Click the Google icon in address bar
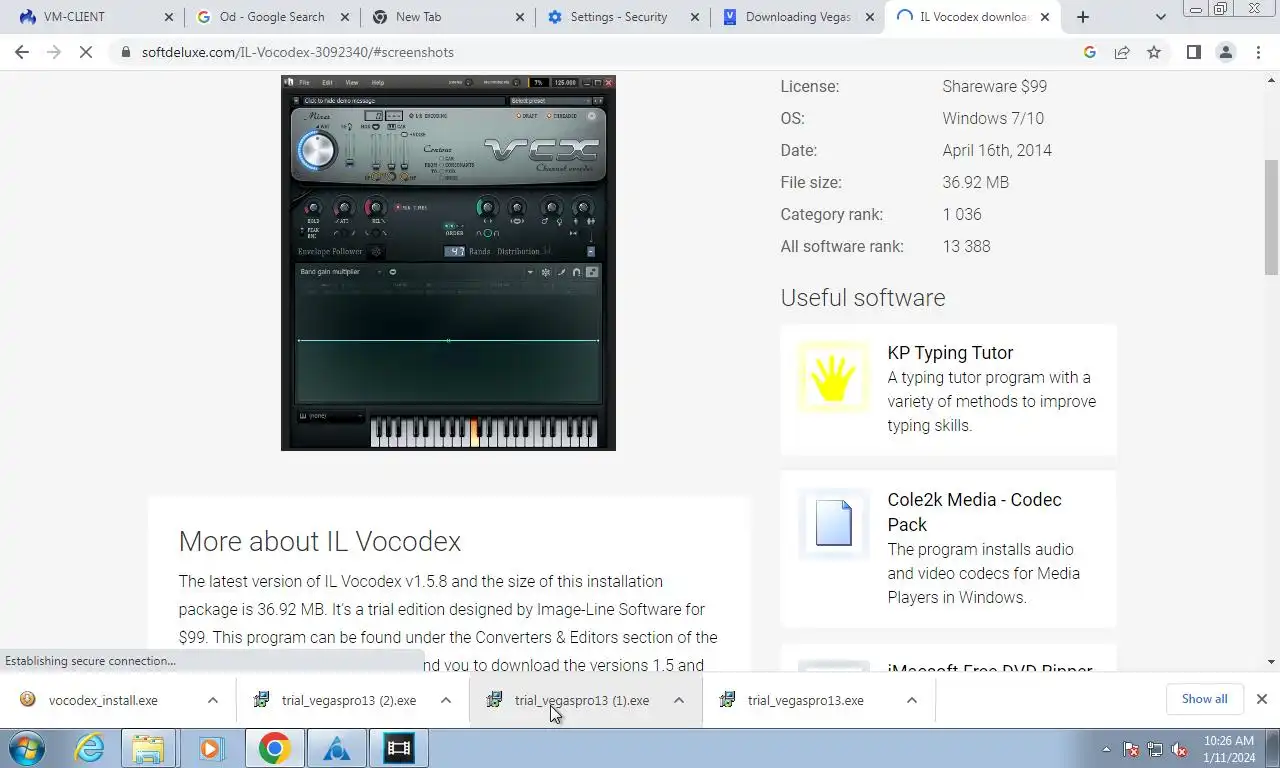1280x768 pixels. click(x=1090, y=52)
